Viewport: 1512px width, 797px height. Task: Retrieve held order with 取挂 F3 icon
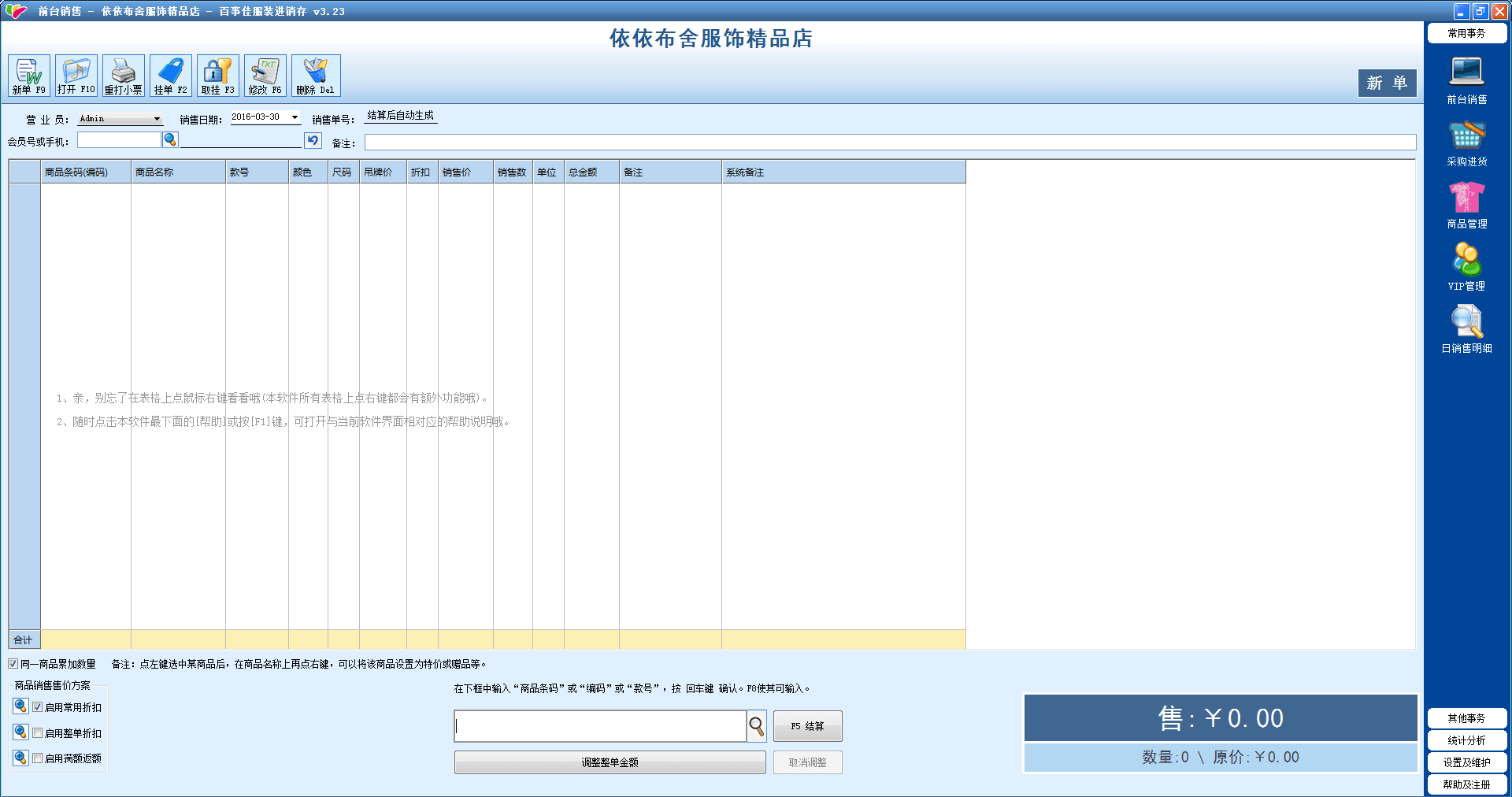coord(218,76)
